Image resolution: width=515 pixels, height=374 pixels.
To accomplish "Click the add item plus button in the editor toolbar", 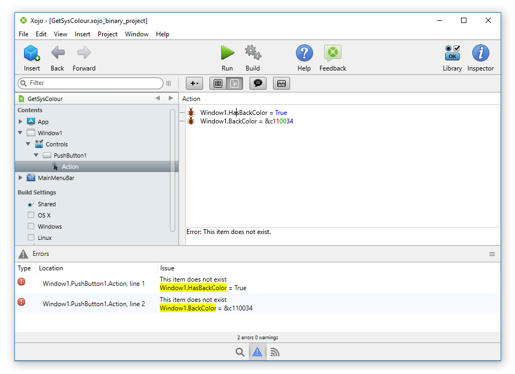I will (x=194, y=83).
